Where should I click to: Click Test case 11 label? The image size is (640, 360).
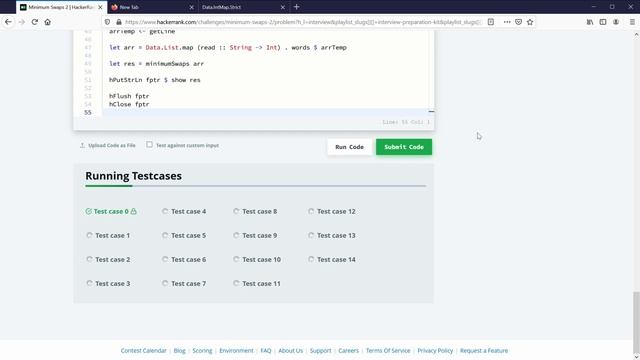[261, 283]
